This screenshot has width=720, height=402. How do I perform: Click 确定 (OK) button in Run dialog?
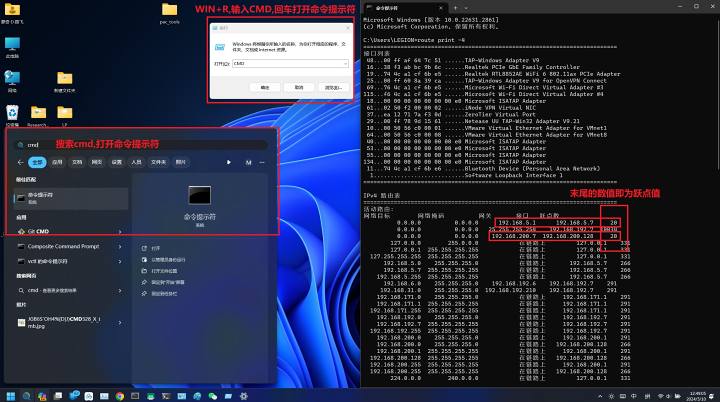tap(266, 87)
